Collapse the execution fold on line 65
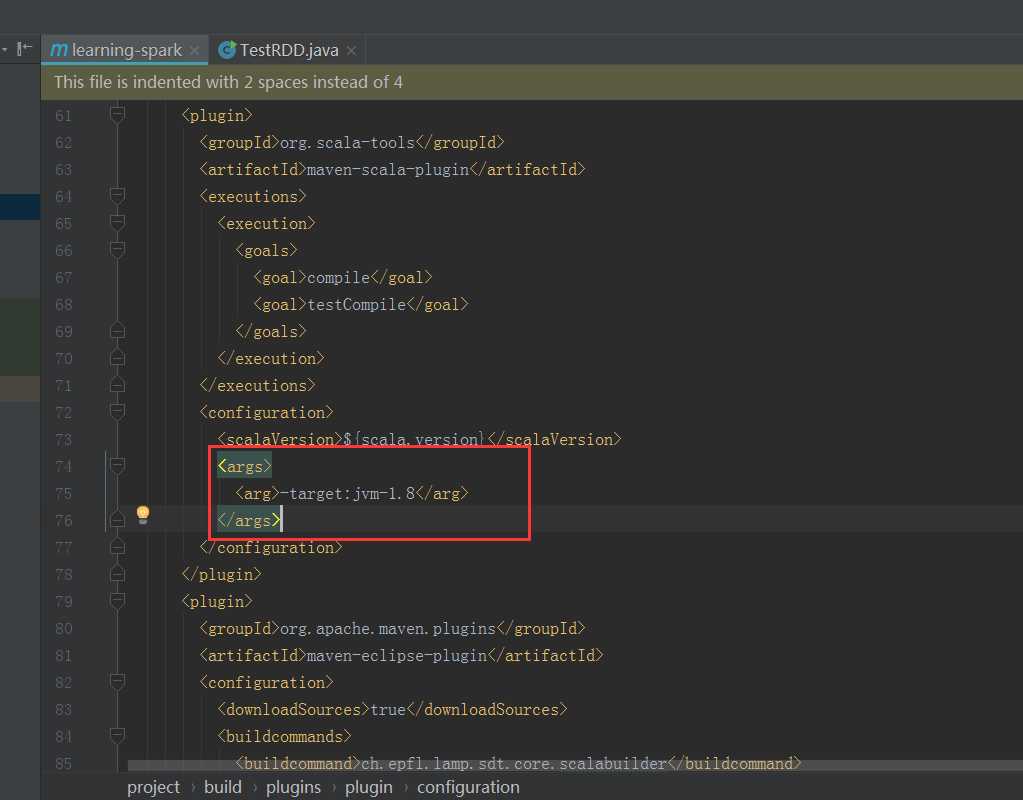This screenshot has width=1023, height=800. click(117, 223)
